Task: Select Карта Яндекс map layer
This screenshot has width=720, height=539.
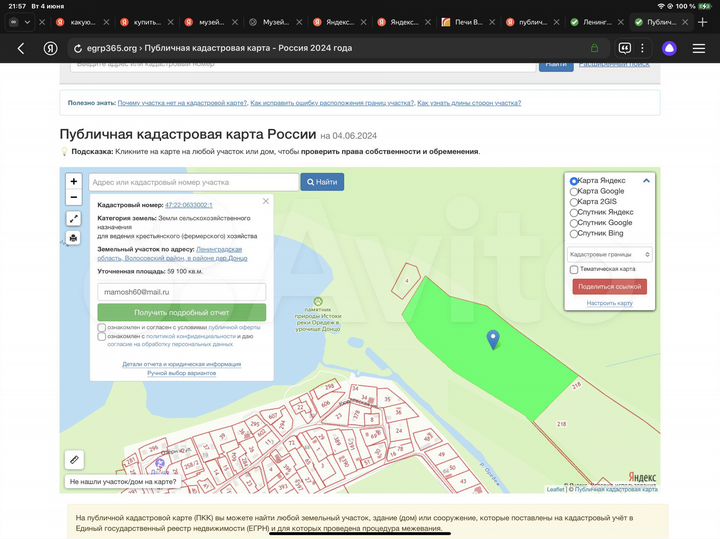Action: pyautogui.click(x=574, y=181)
